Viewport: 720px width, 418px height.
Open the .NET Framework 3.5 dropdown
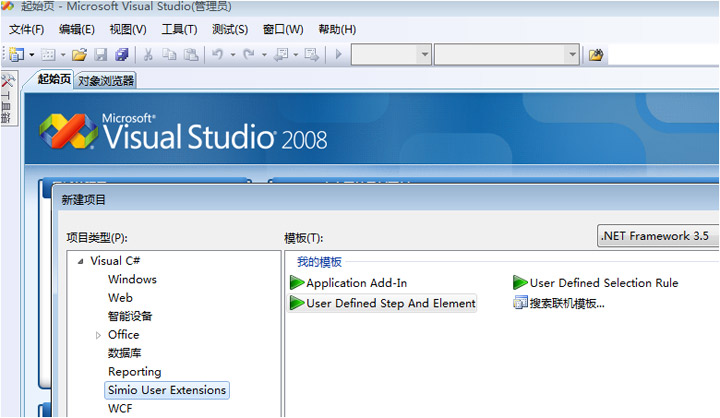click(658, 236)
